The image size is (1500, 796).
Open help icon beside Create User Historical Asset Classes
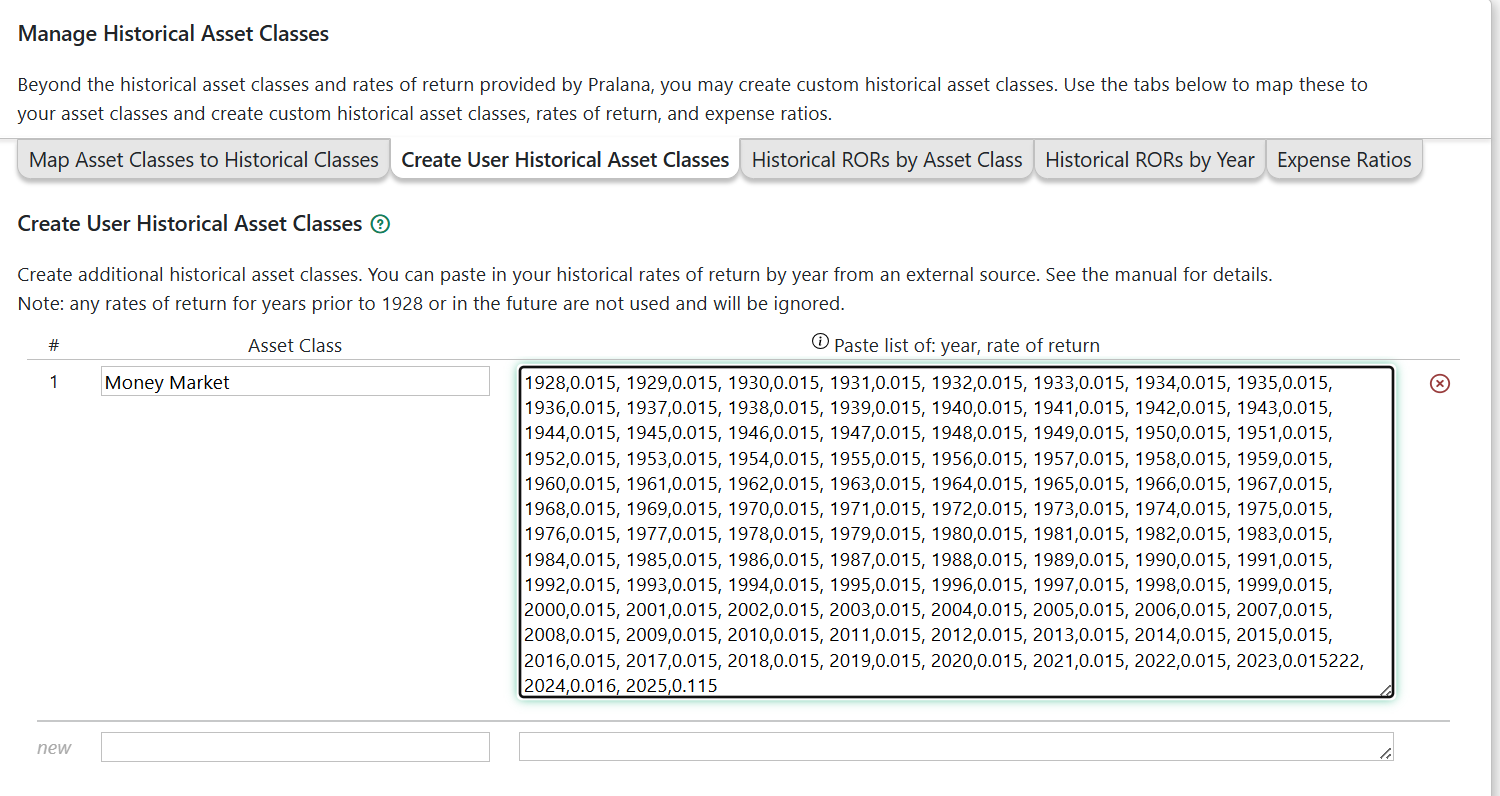(380, 225)
